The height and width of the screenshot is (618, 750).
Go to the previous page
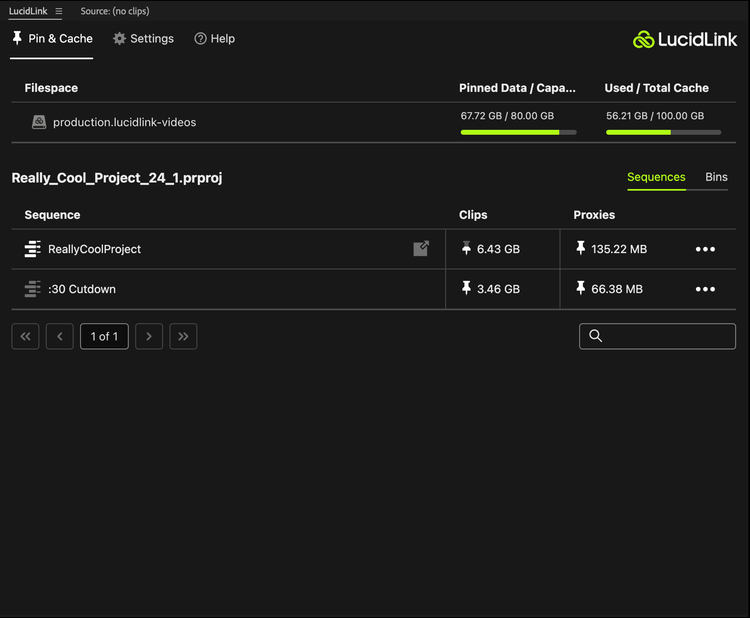[x=60, y=336]
